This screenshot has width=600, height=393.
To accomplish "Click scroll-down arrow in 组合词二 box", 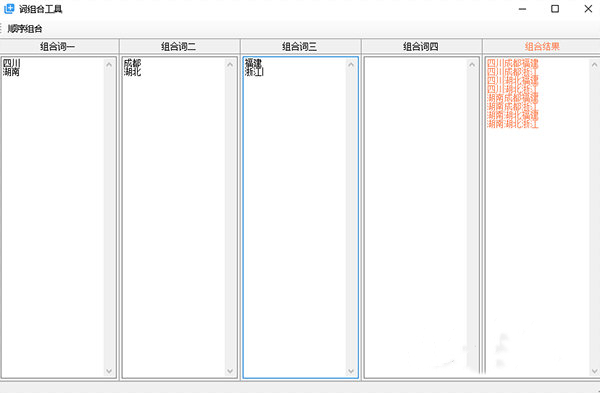I will (230, 371).
